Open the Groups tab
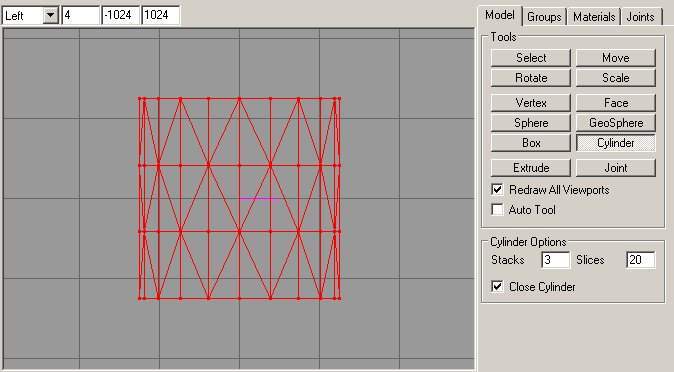Screen dimensions: 674x372 click(544, 17)
